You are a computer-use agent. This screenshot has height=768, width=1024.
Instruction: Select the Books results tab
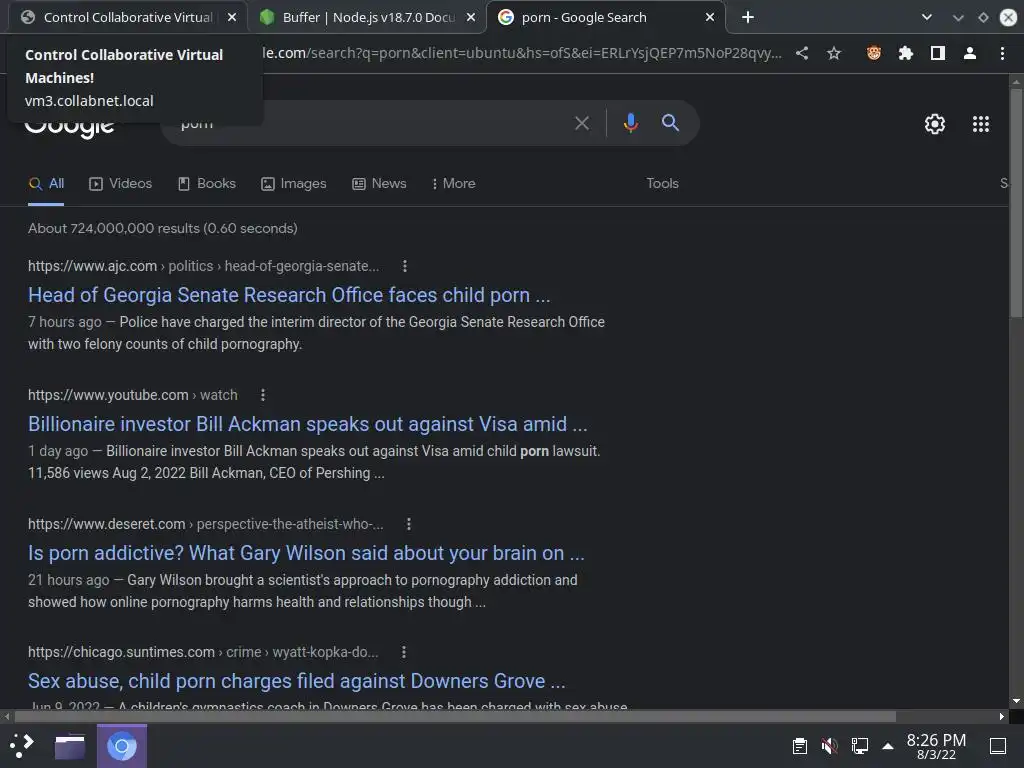(207, 184)
